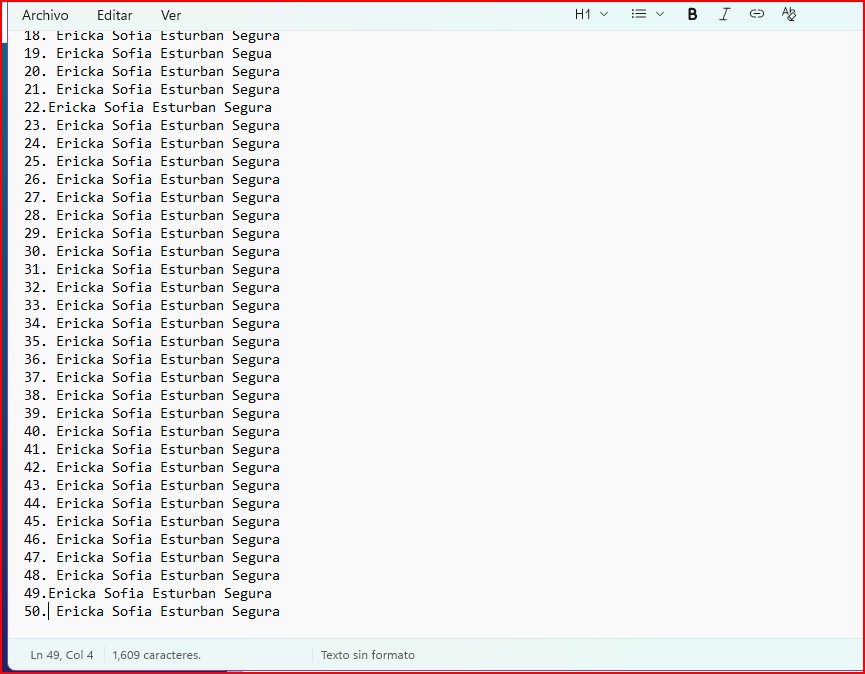
Task: Click the number 30 at line start
Action: pos(32,252)
